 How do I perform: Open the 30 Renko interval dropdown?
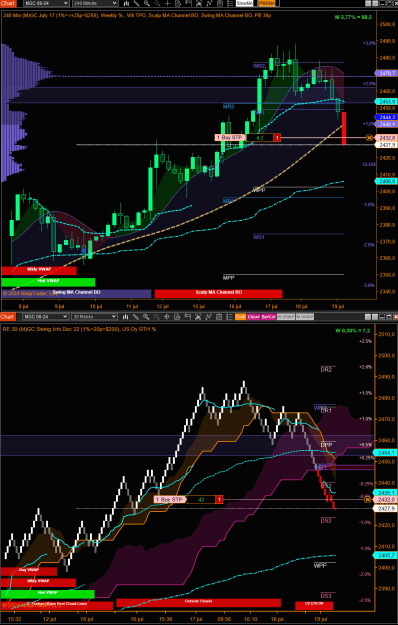[94, 317]
